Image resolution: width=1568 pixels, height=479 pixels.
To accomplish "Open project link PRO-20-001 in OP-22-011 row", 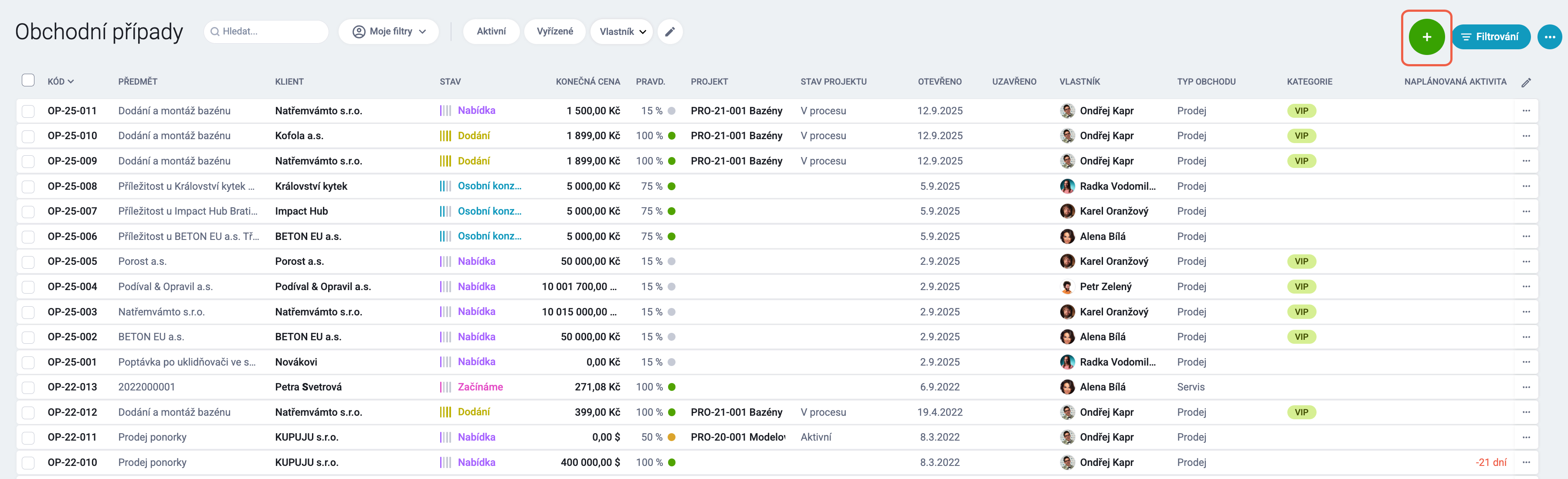I will tap(738, 438).
